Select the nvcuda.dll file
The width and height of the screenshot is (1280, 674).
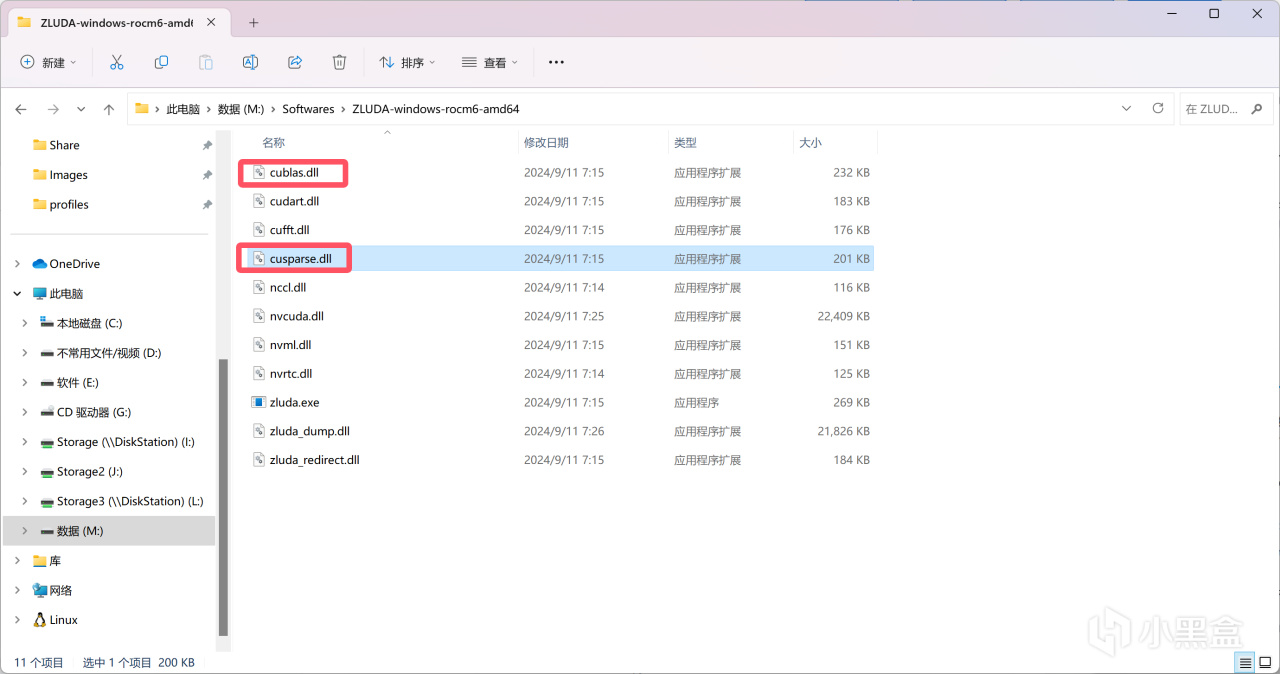click(x=297, y=316)
